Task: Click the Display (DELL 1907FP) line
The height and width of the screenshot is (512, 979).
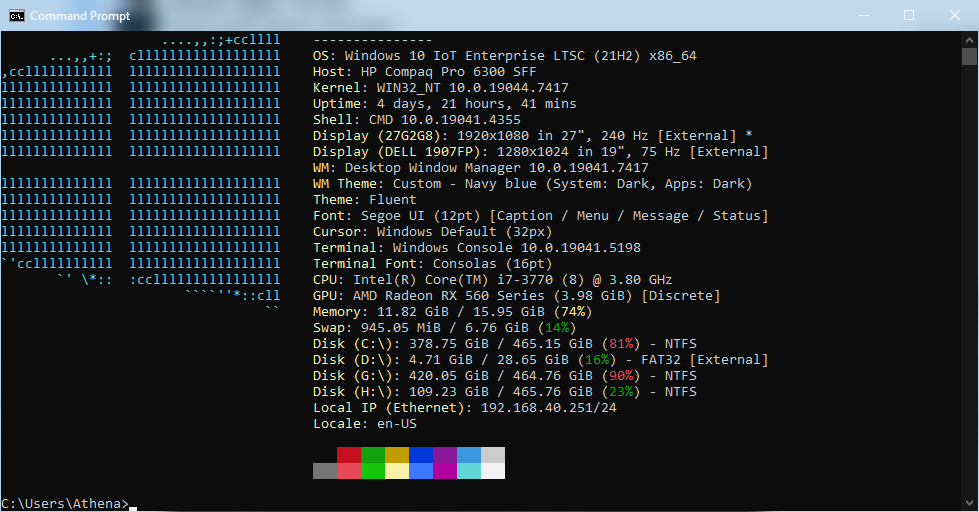Action: click(x=541, y=152)
